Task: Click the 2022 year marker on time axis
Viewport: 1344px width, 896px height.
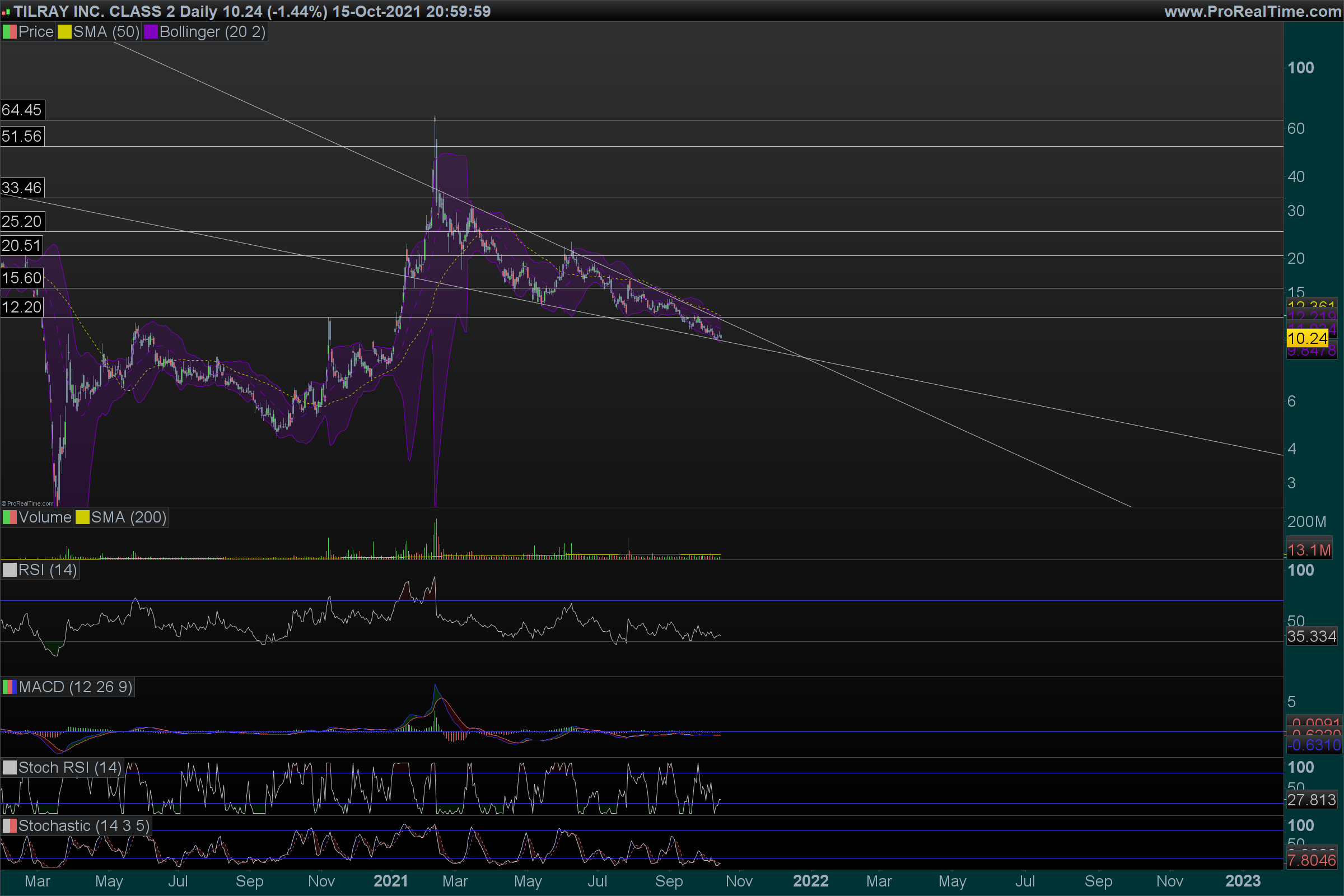Action: 810,881
